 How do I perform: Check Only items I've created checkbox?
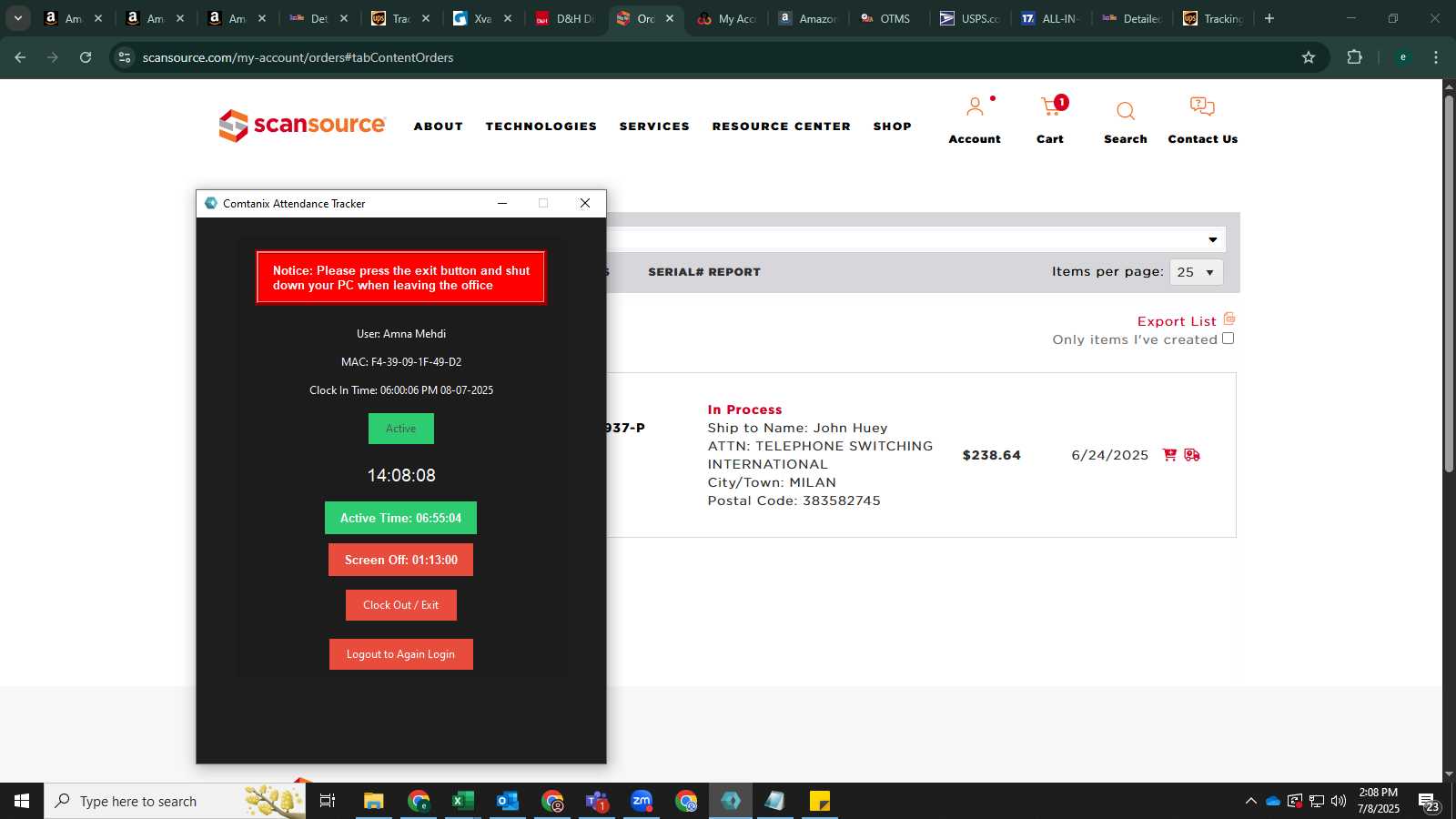1228,339
